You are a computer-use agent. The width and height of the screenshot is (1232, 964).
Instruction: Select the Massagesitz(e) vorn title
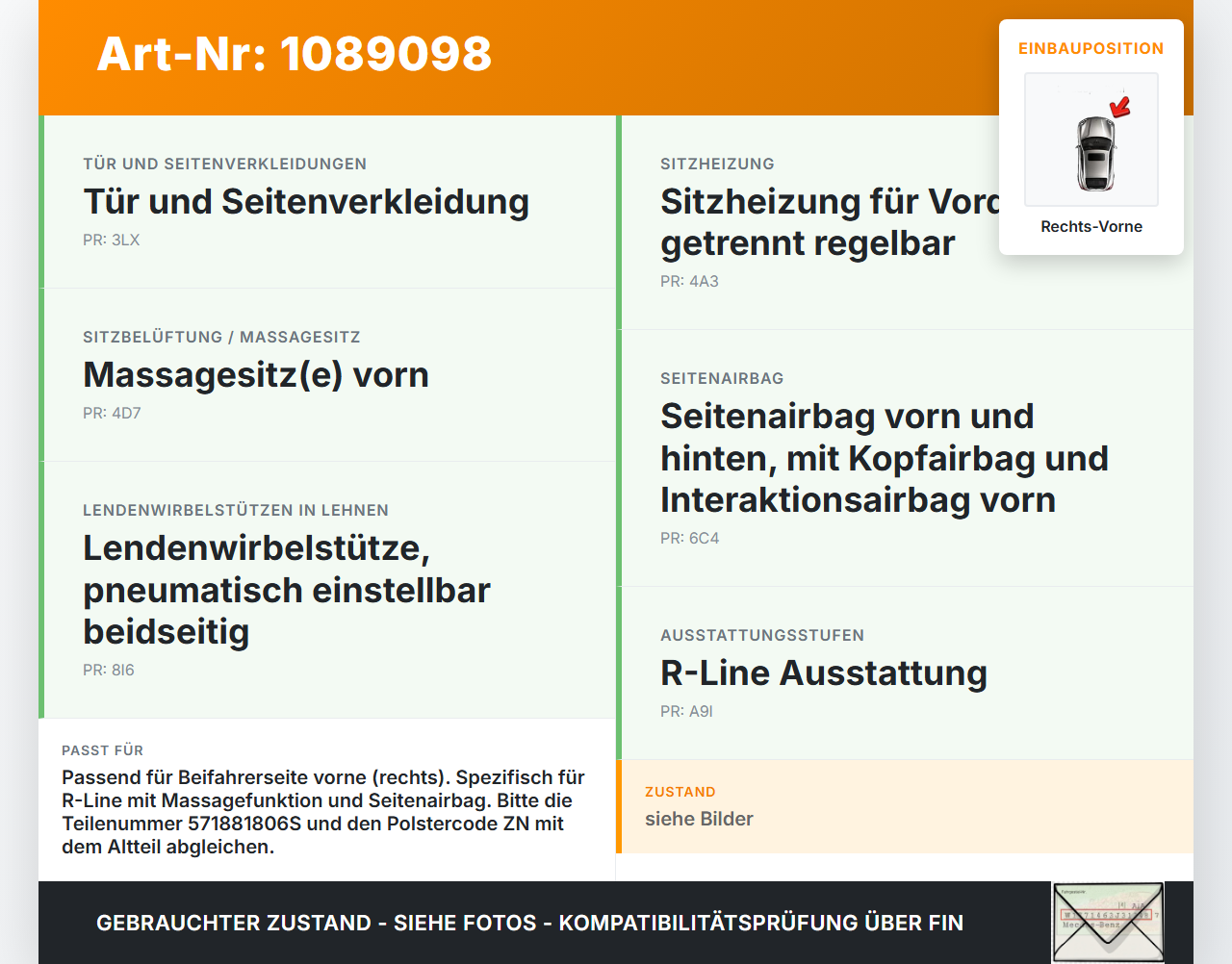(256, 375)
